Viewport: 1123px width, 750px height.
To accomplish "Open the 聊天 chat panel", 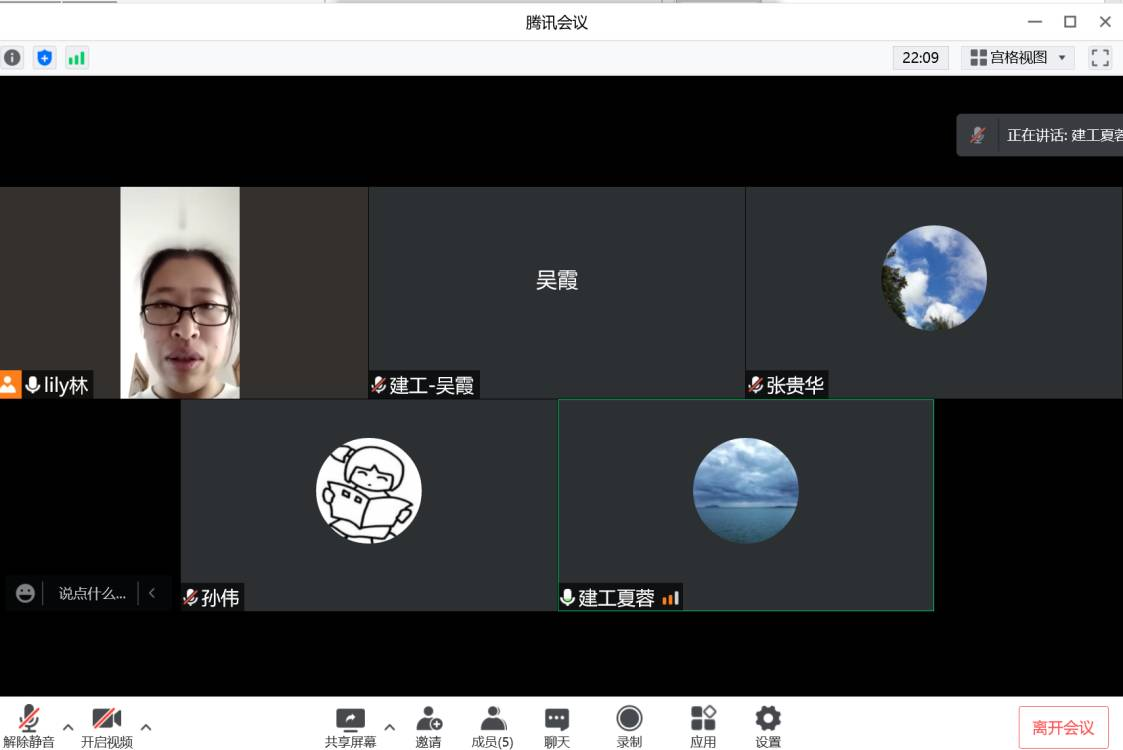I will pyautogui.click(x=557, y=726).
